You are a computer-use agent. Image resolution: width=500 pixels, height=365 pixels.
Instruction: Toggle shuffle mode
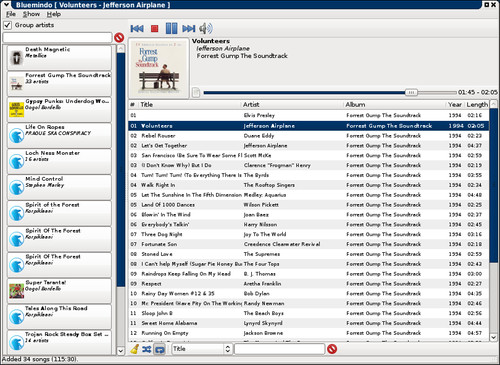(x=147, y=349)
